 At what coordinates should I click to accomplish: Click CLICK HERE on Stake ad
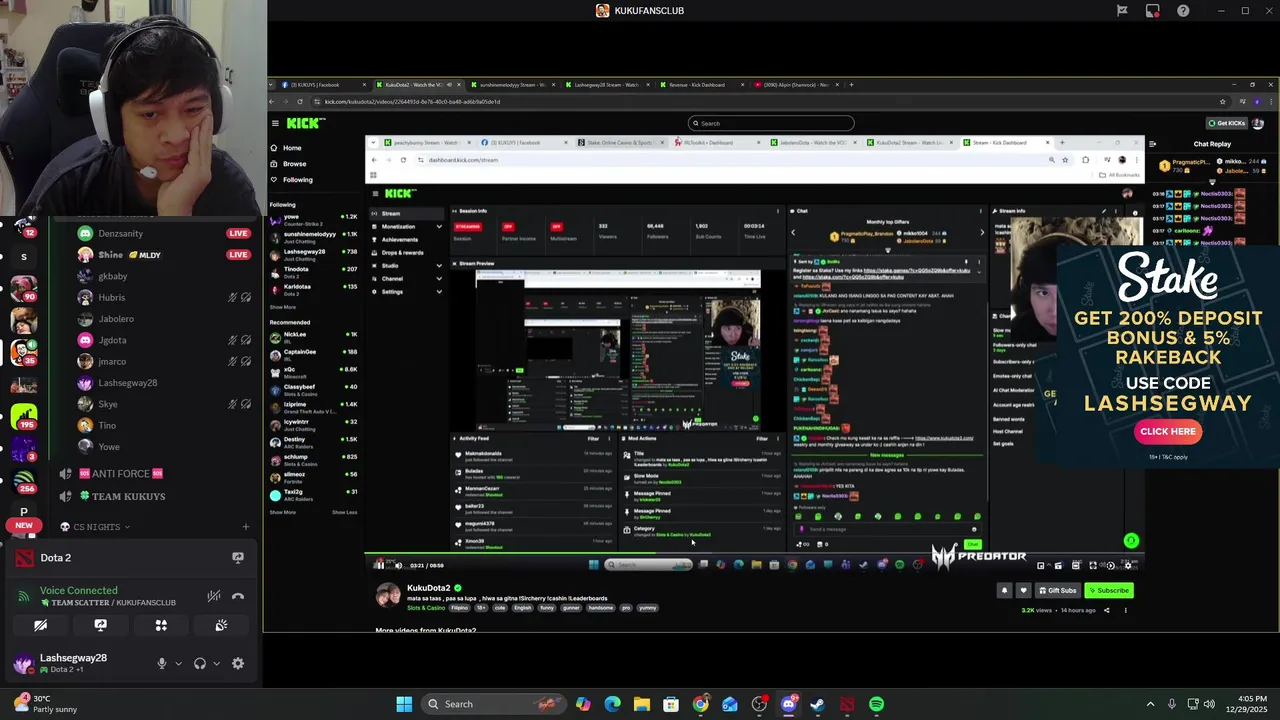click(1168, 432)
